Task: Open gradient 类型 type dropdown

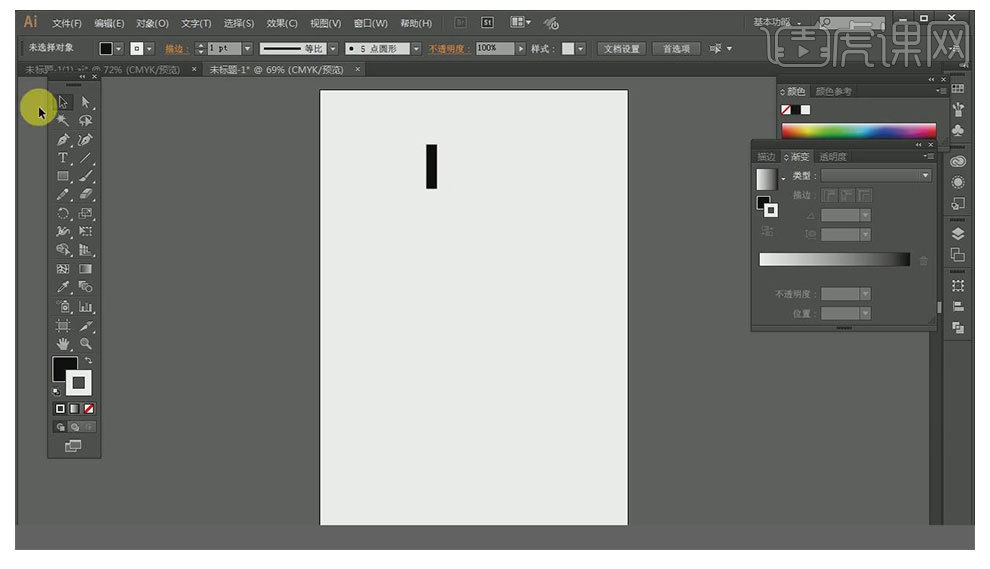Action: pos(876,176)
